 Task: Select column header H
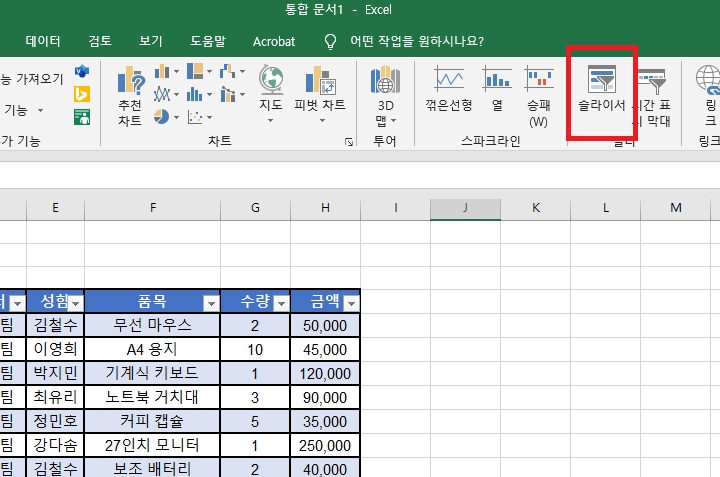(325, 208)
